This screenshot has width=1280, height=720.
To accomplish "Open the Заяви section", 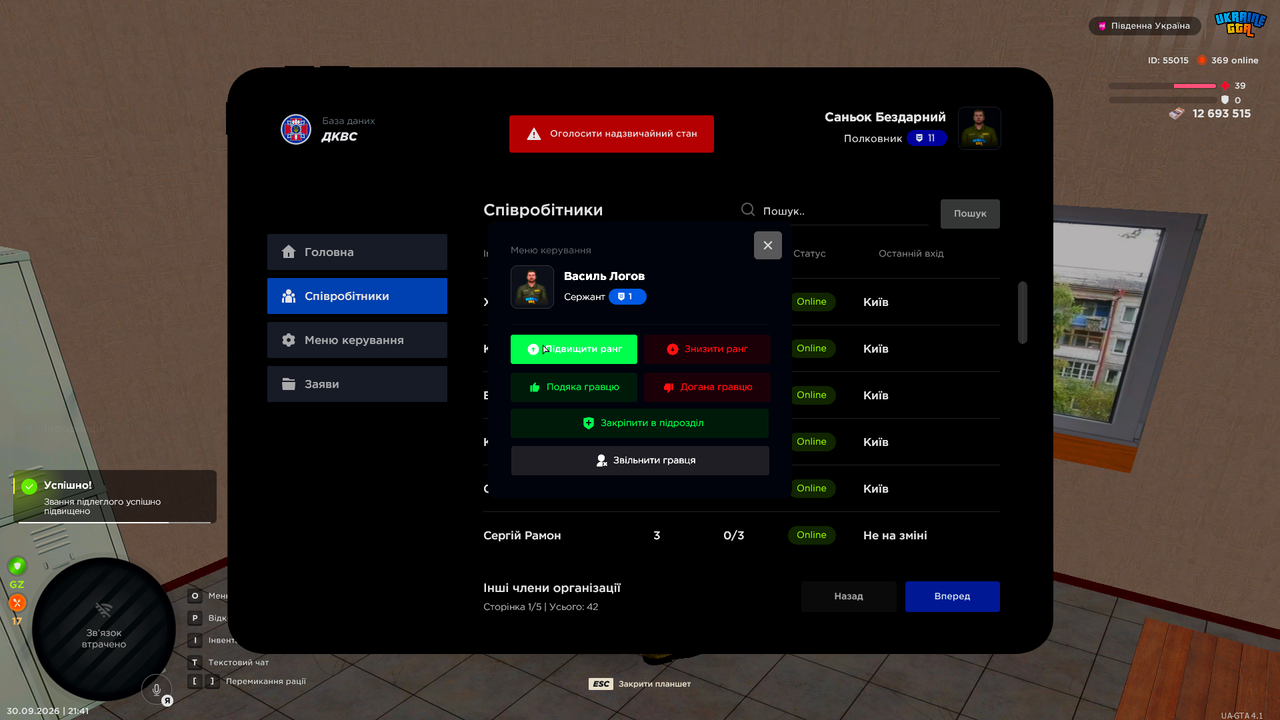I will (357, 384).
